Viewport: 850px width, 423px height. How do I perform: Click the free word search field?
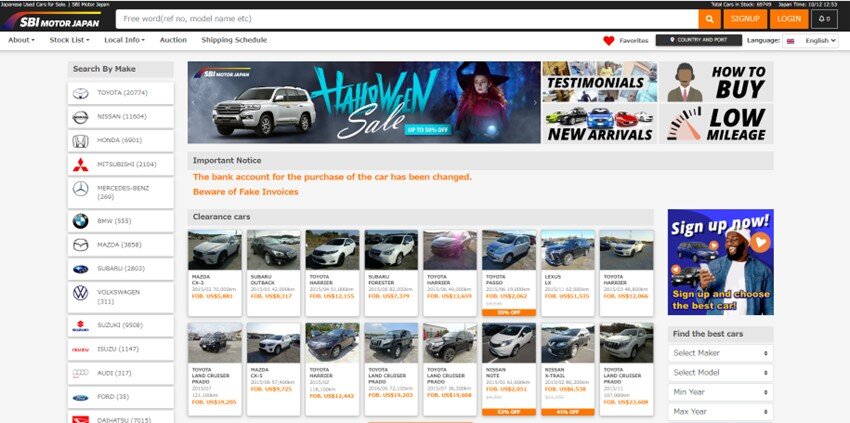coord(406,19)
